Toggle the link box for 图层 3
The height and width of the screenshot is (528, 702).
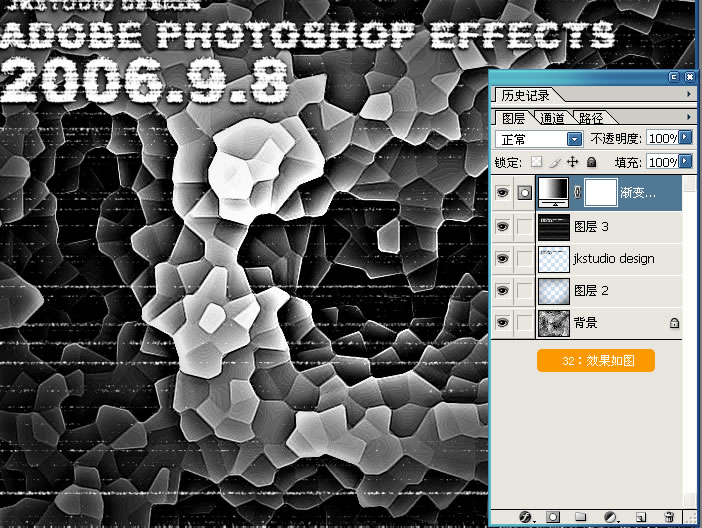pyautogui.click(x=524, y=227)
